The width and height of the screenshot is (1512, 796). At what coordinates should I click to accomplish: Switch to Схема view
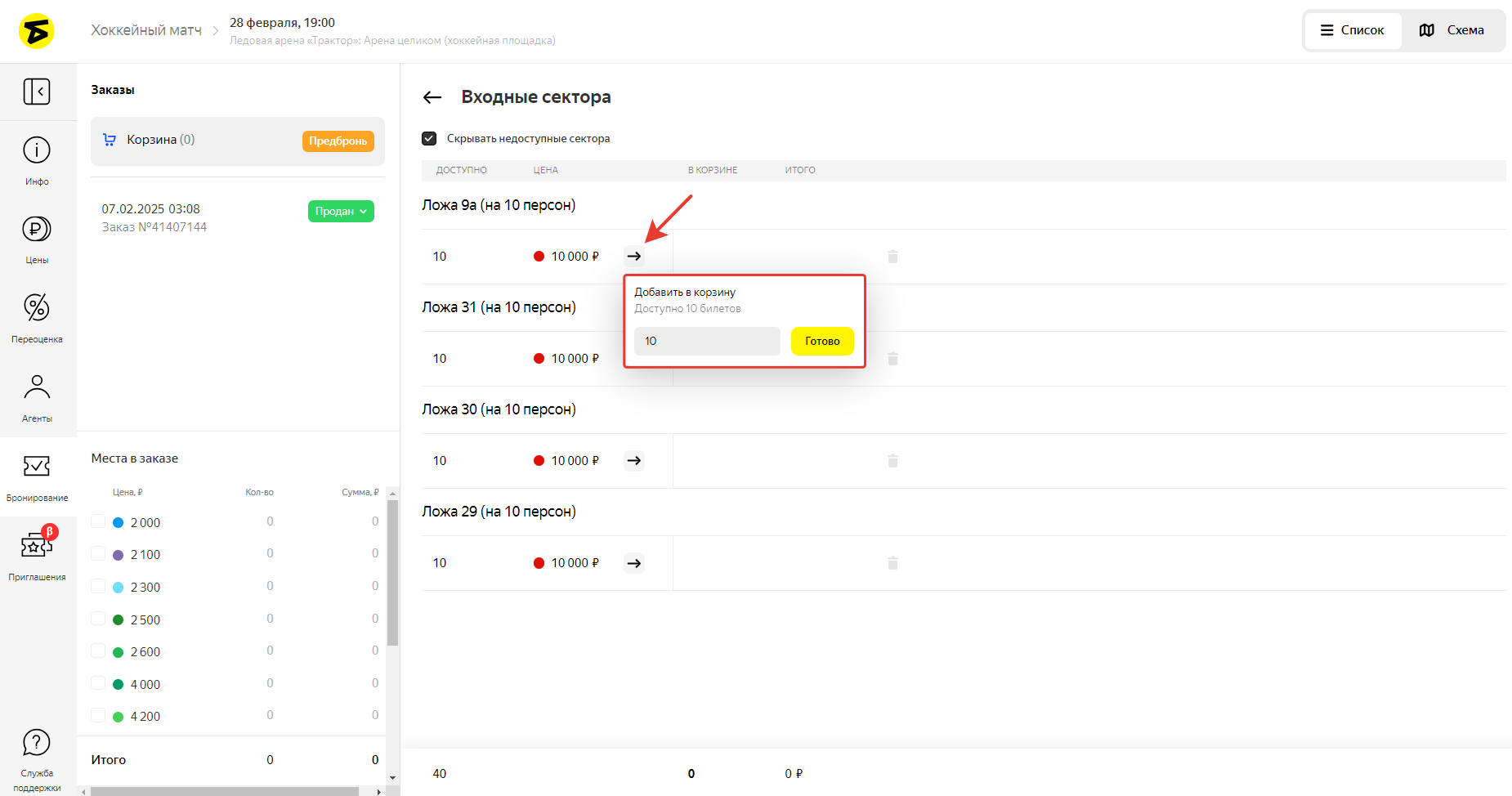[1452, 30]
